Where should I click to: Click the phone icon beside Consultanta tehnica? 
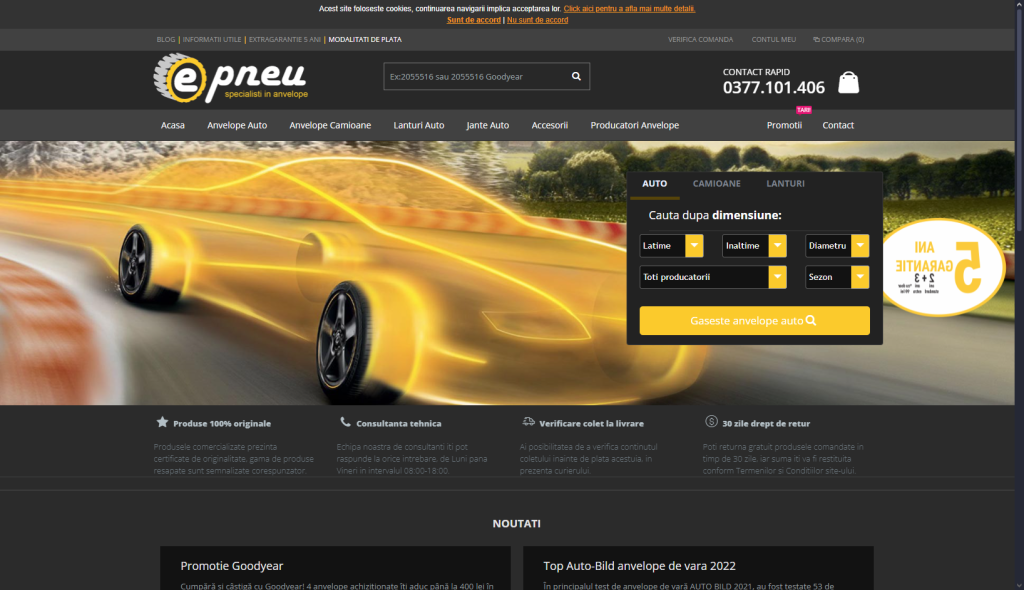(x=345, y=422)
